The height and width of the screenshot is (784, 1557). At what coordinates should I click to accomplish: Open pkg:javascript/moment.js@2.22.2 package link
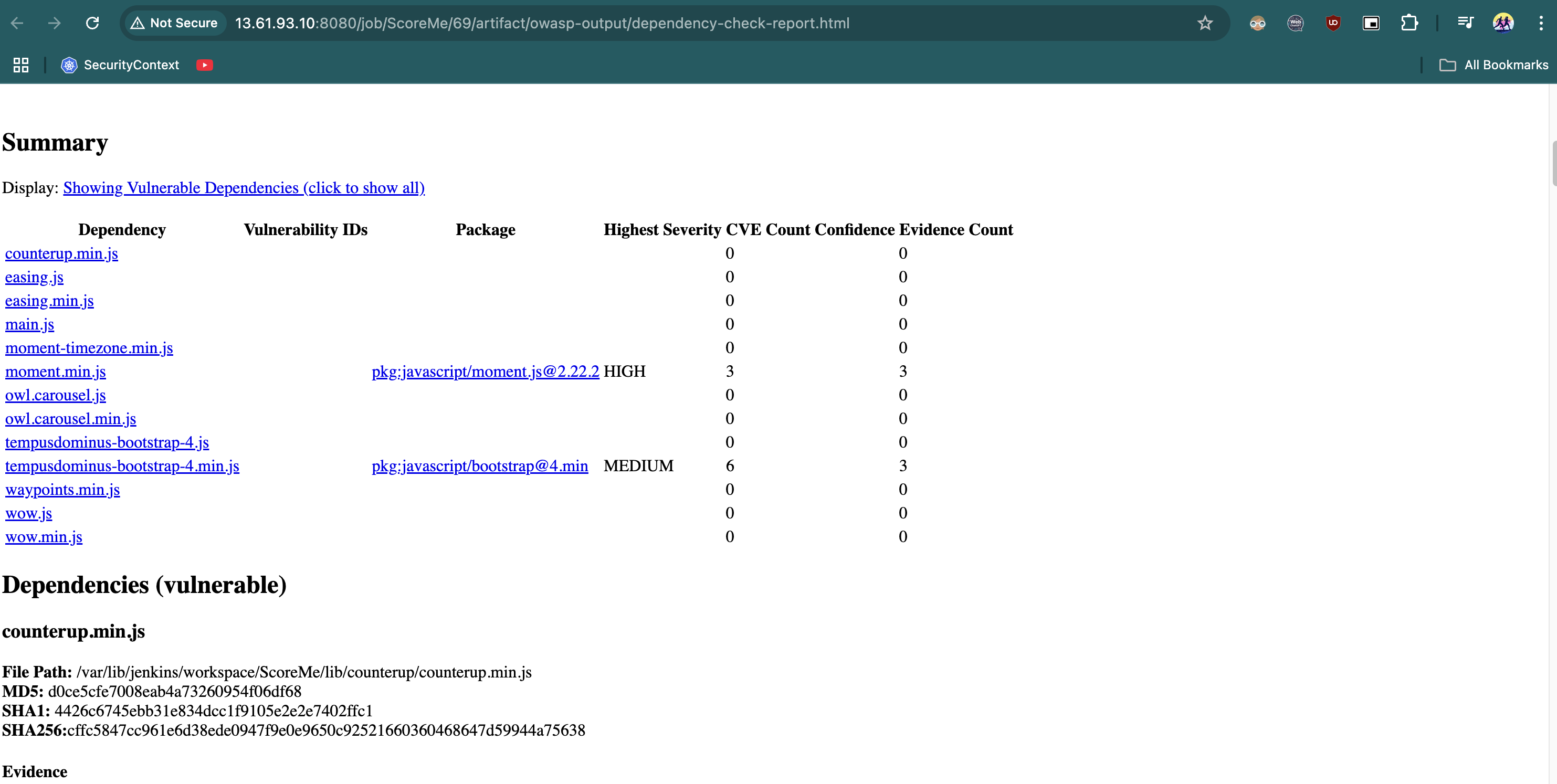pyautogui.click(x=486, y=371)
